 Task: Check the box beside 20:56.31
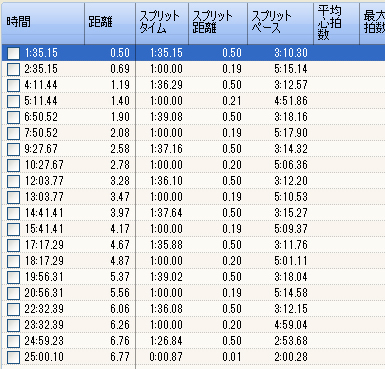coord(14,293)
